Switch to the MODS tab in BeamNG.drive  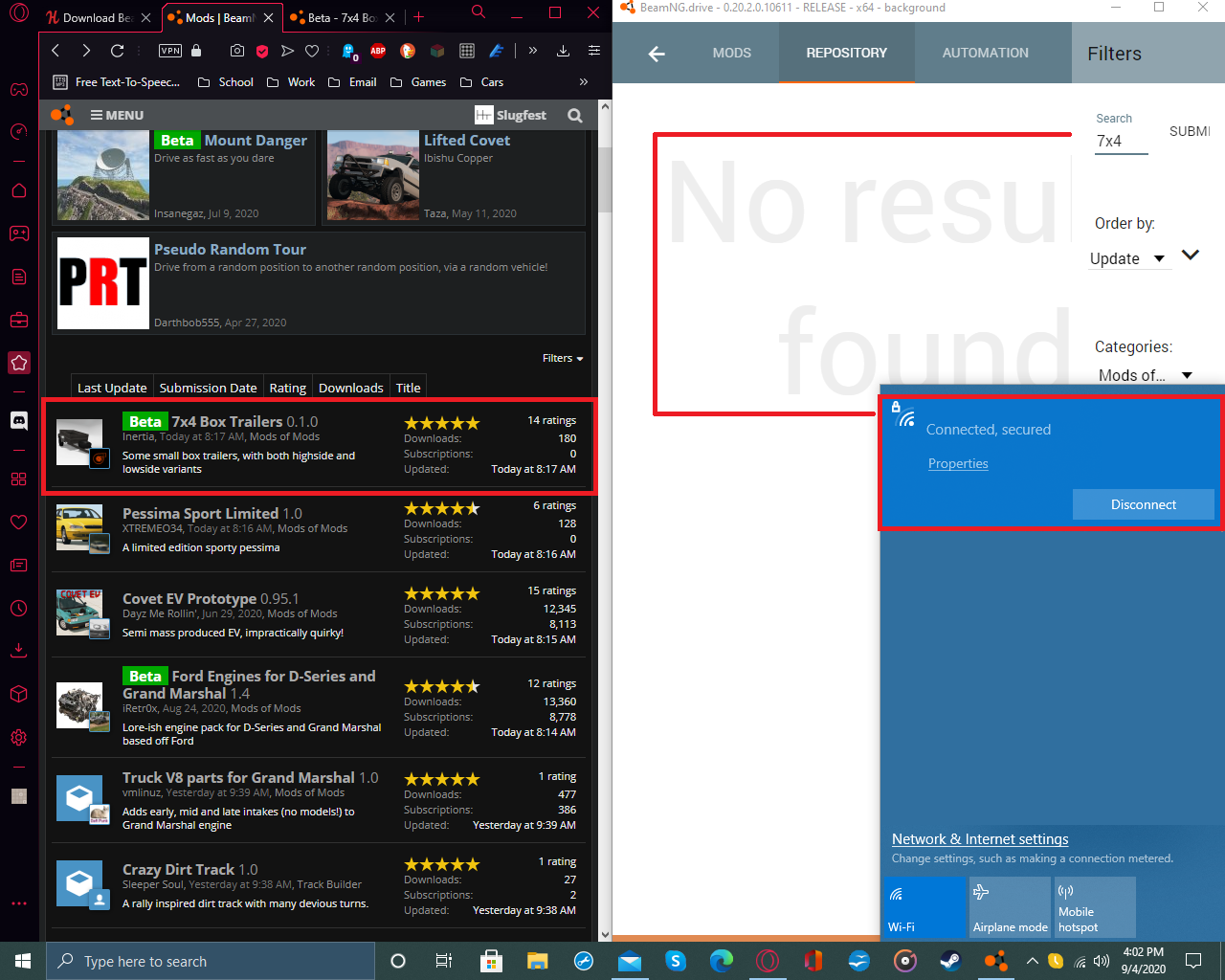732,53
